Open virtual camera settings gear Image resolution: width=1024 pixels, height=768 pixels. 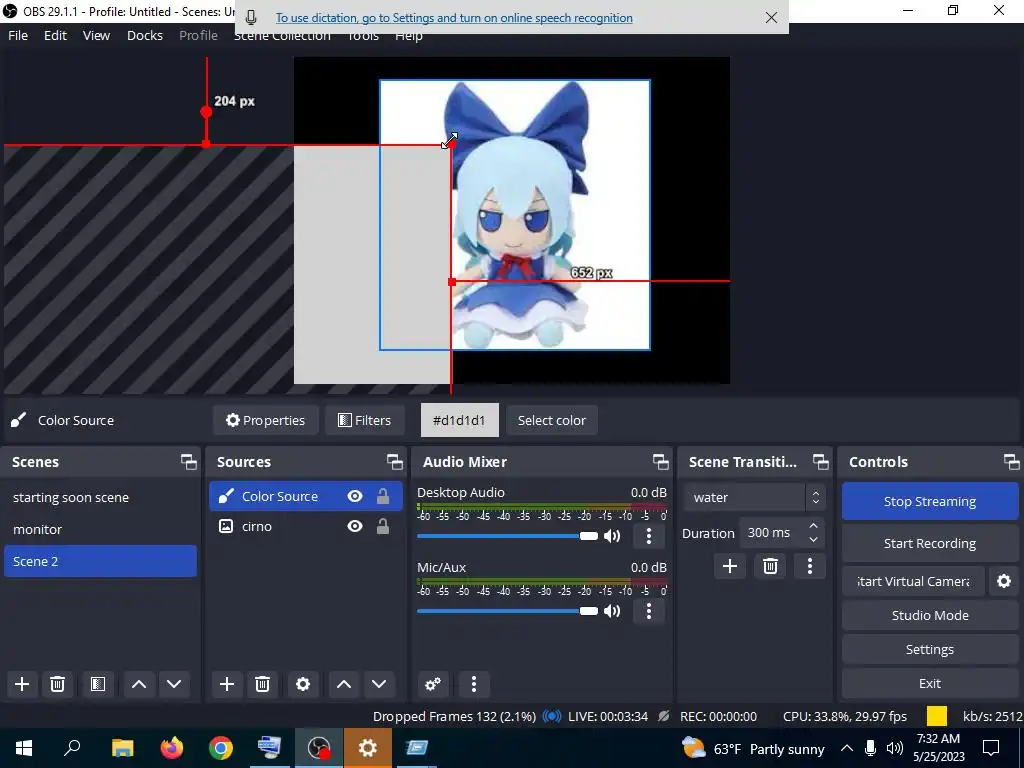point(1004,581)
